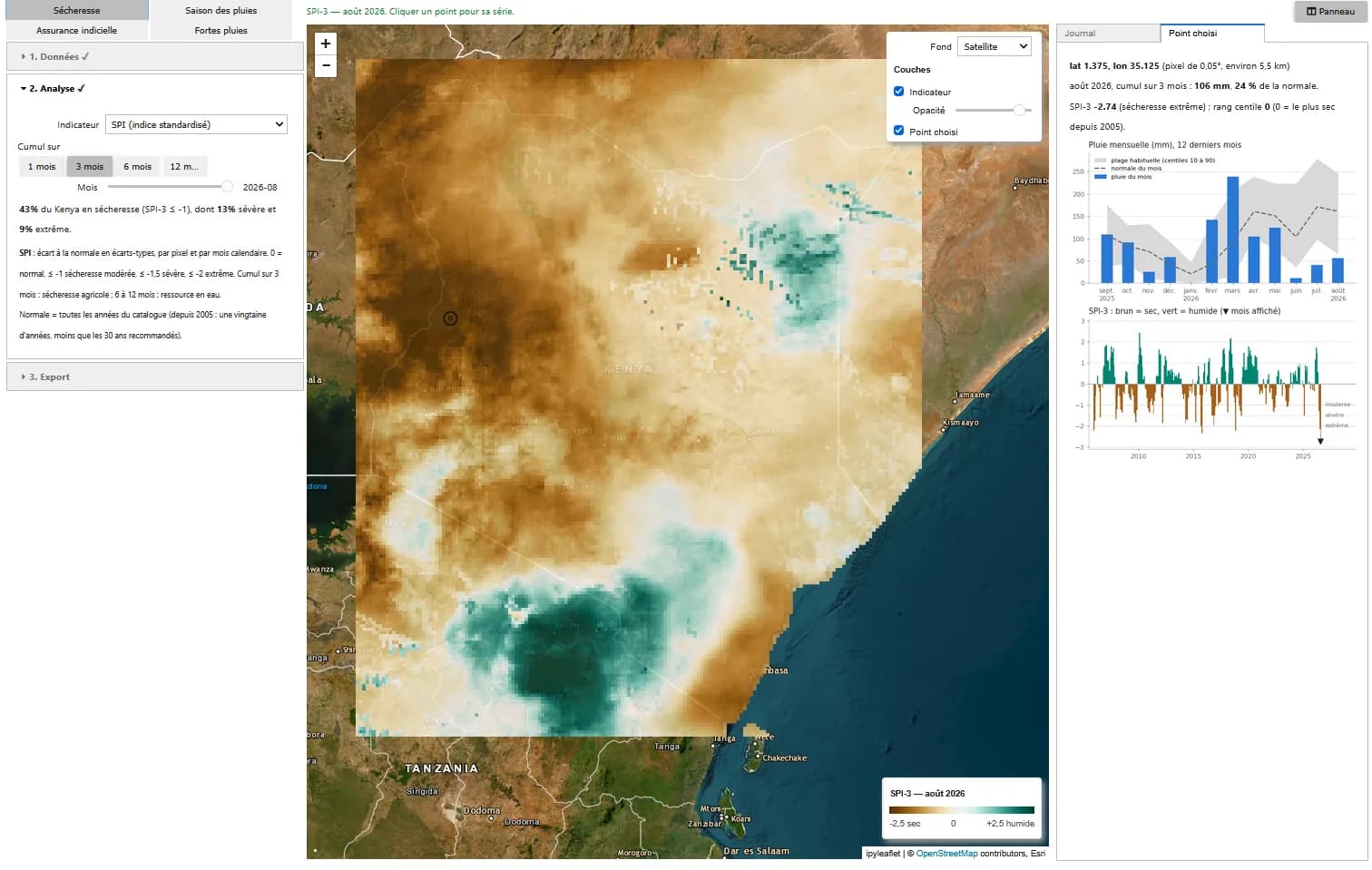The image size is (1372, 870).
Task: Open the Fond basemap dropdown
Action: [x=995, y=46]
